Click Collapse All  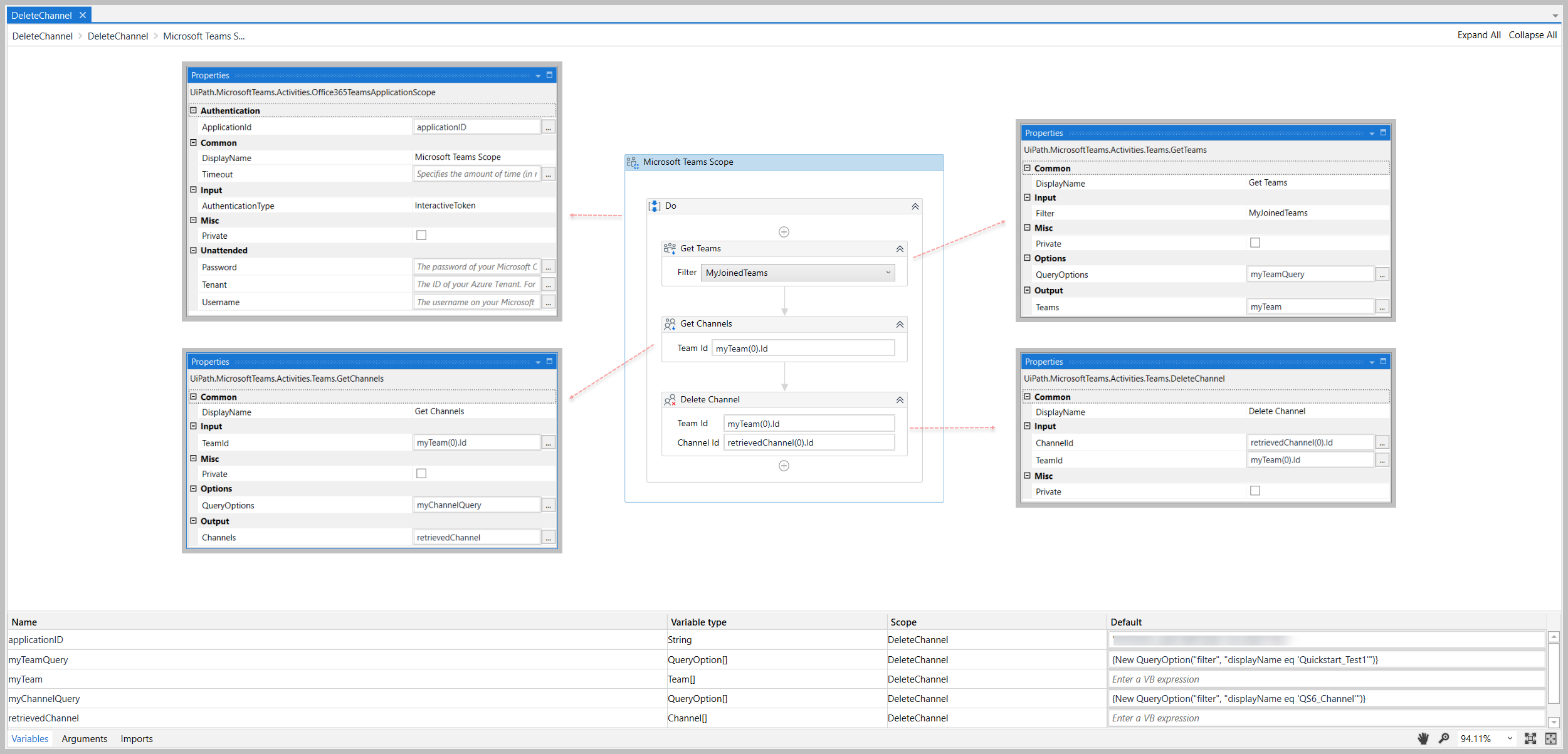click(x=1533, y=35)
